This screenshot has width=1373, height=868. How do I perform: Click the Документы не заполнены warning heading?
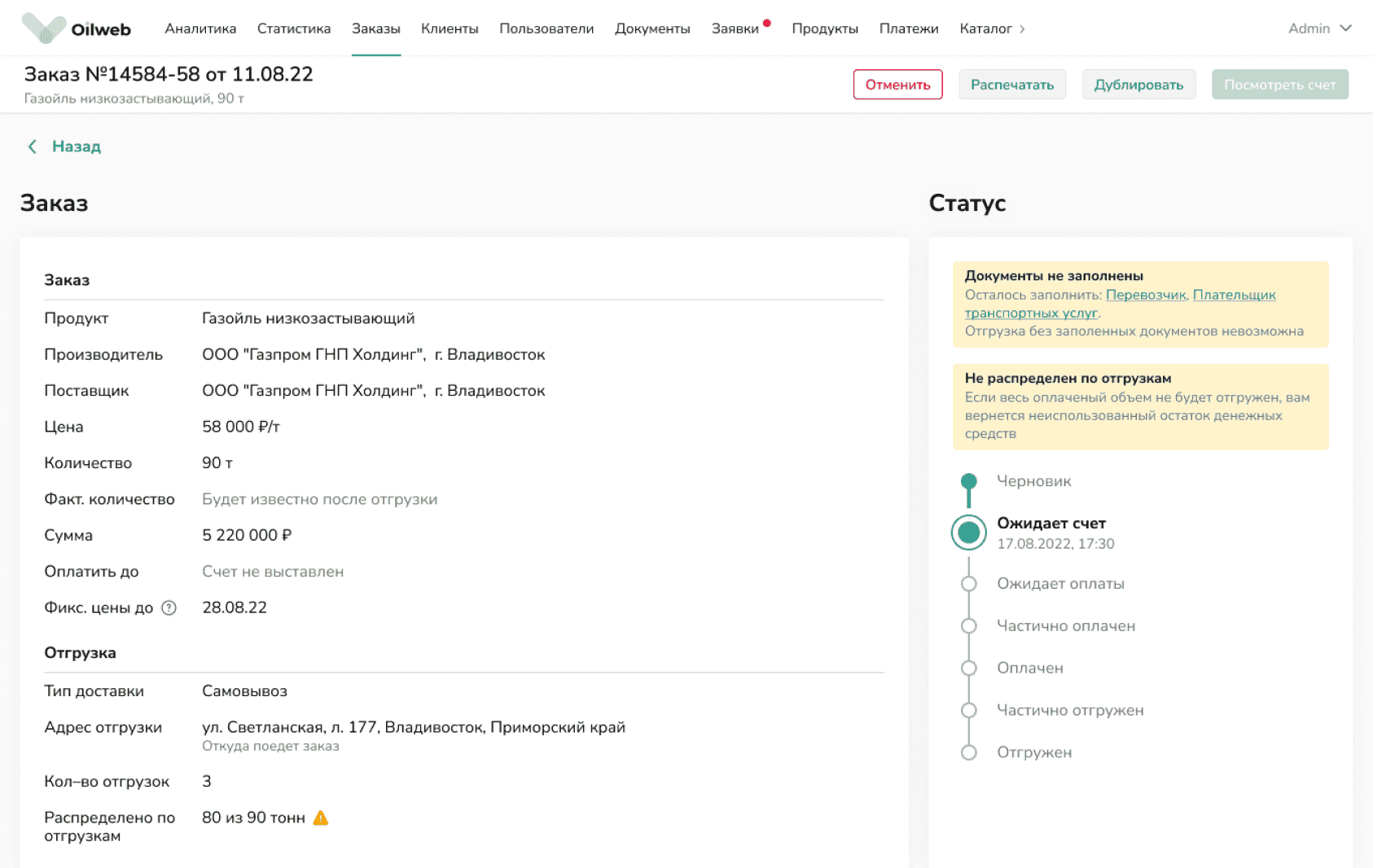(1054, 276)
